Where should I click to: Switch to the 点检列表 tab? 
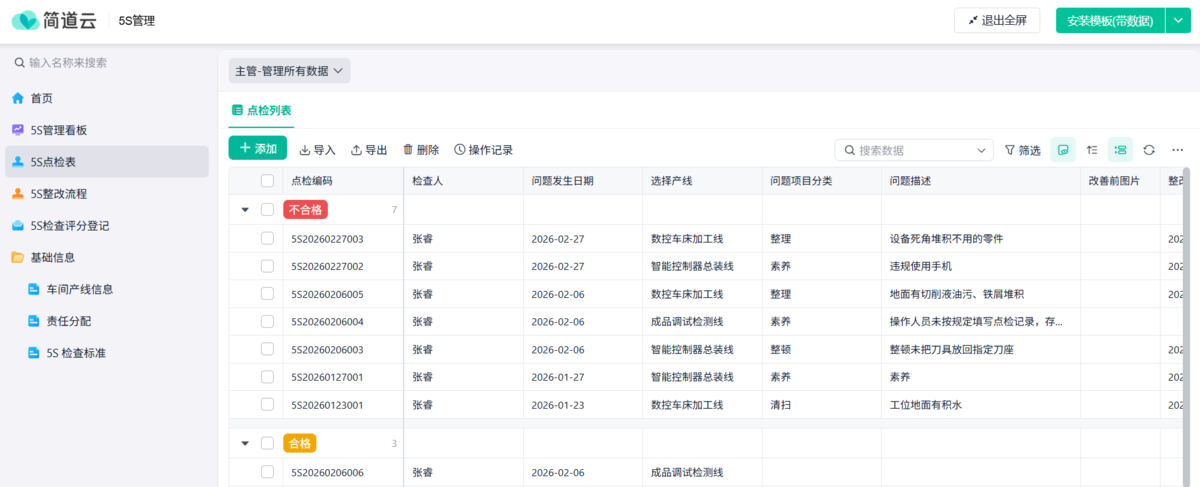point(262,111)
